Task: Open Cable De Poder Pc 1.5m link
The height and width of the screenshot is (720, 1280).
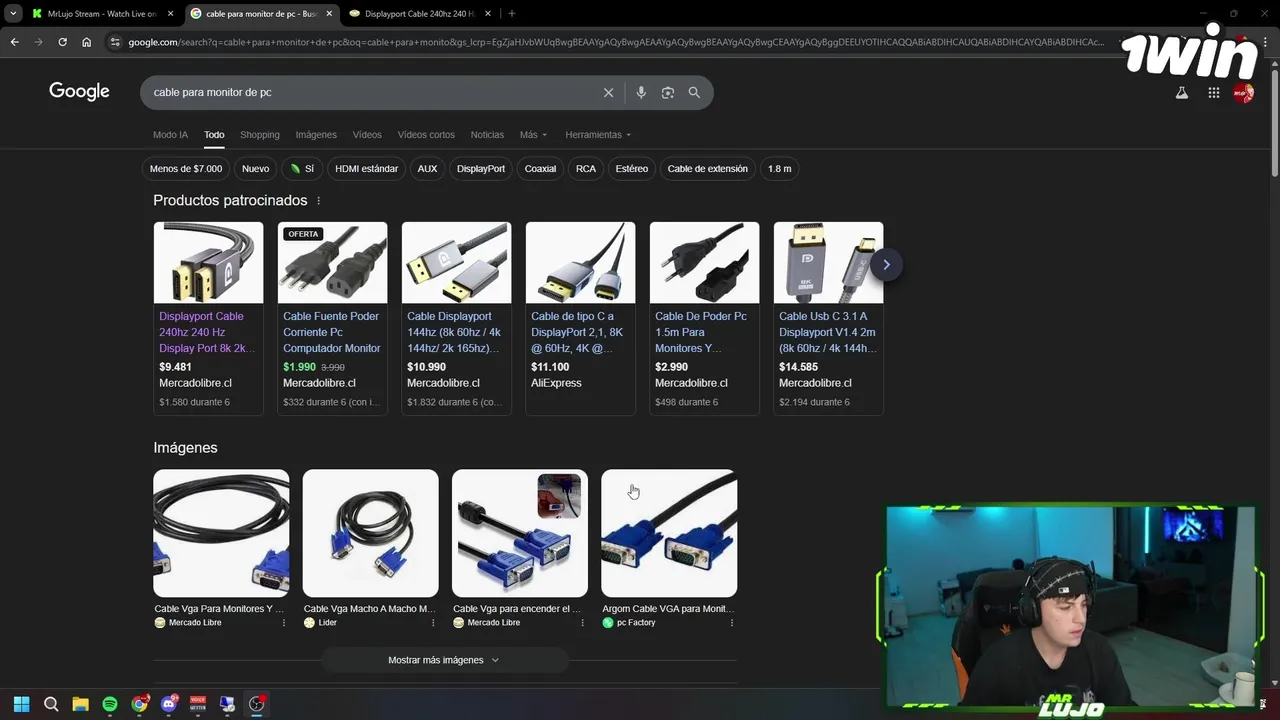Action: (x=702, y=332)
